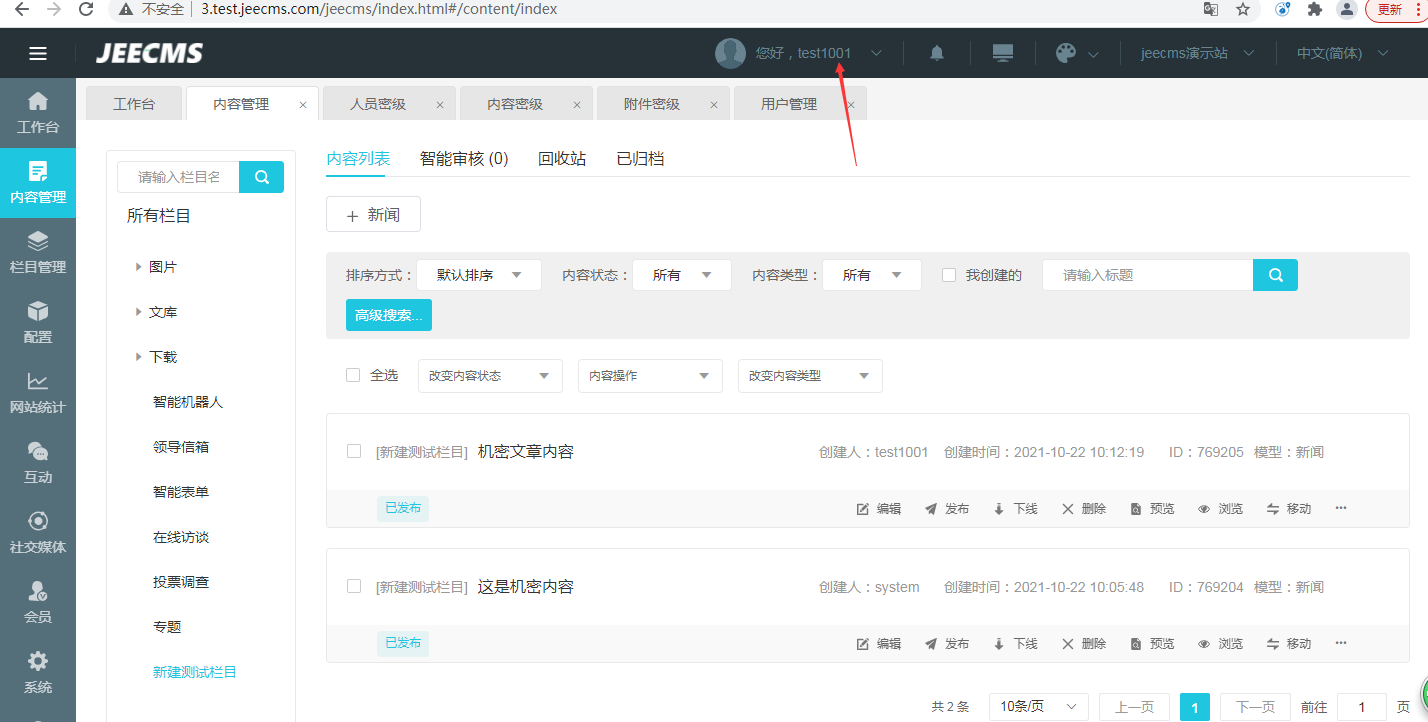Preview the 这是机密内容 article
Screen dimensions: 1428x722
(x=1152, y=644)
